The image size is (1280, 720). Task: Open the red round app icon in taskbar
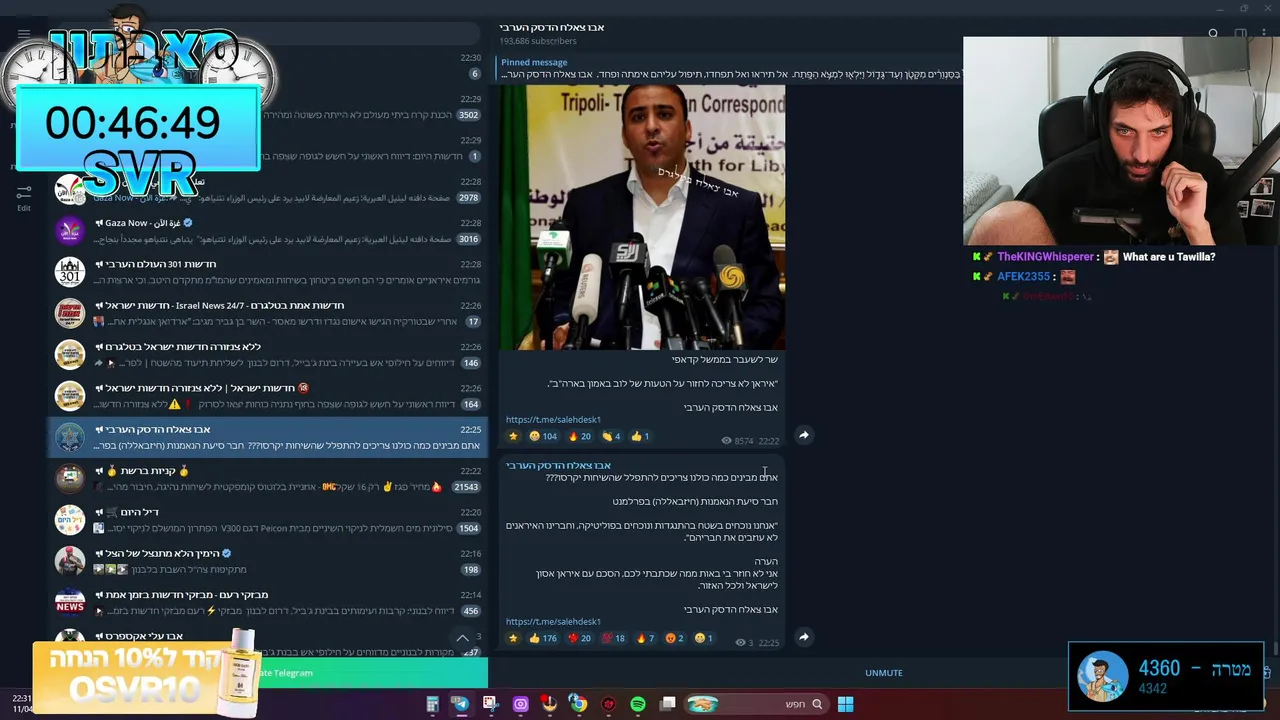pyautogui.click(x=608, y=704)
